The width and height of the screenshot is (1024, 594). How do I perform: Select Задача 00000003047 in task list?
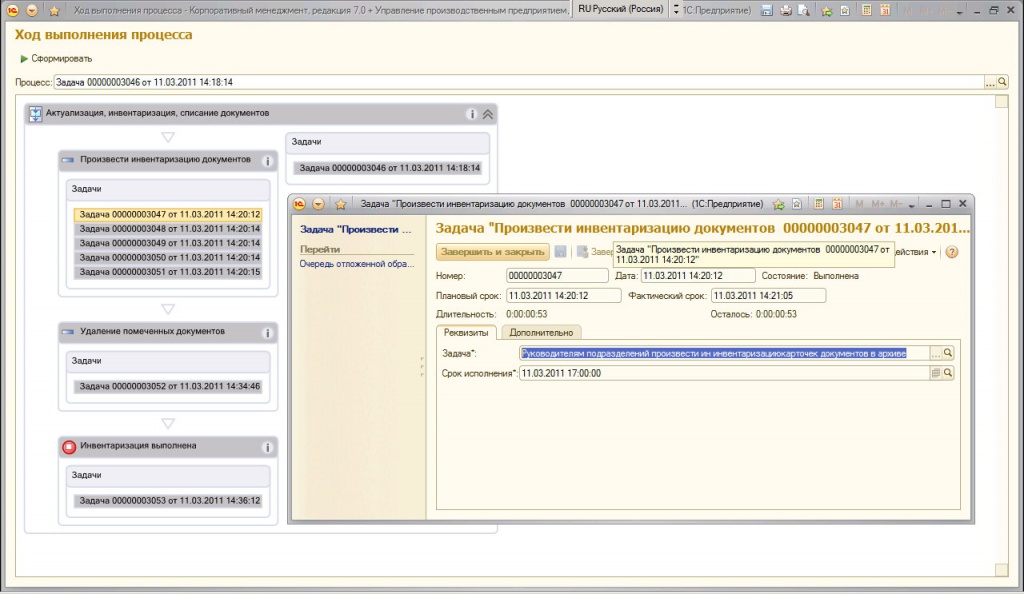pyautogui.click(x=168, y=214)
